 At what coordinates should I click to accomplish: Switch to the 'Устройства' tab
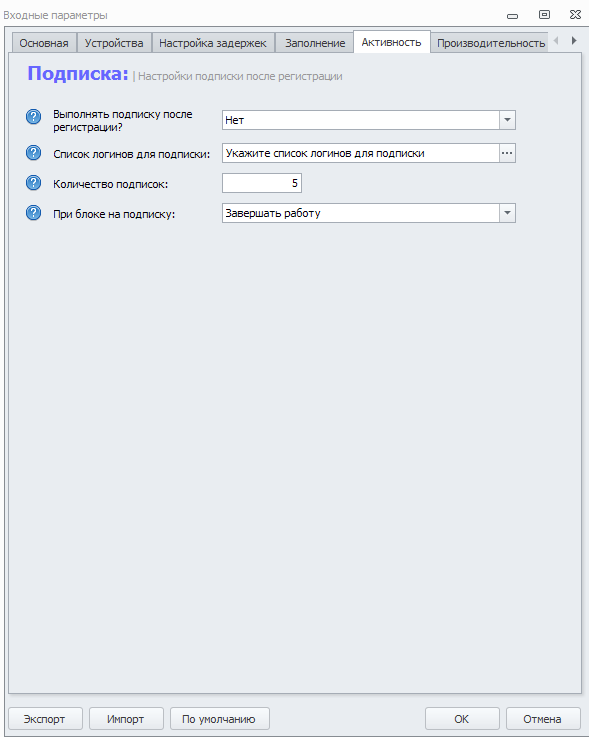[114, 43]
